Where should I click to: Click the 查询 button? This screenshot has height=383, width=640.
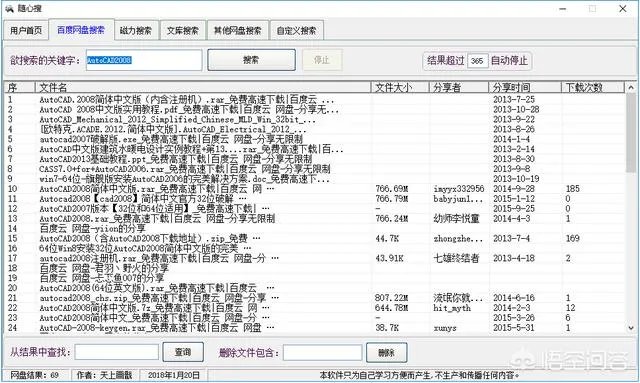[183, 352]
